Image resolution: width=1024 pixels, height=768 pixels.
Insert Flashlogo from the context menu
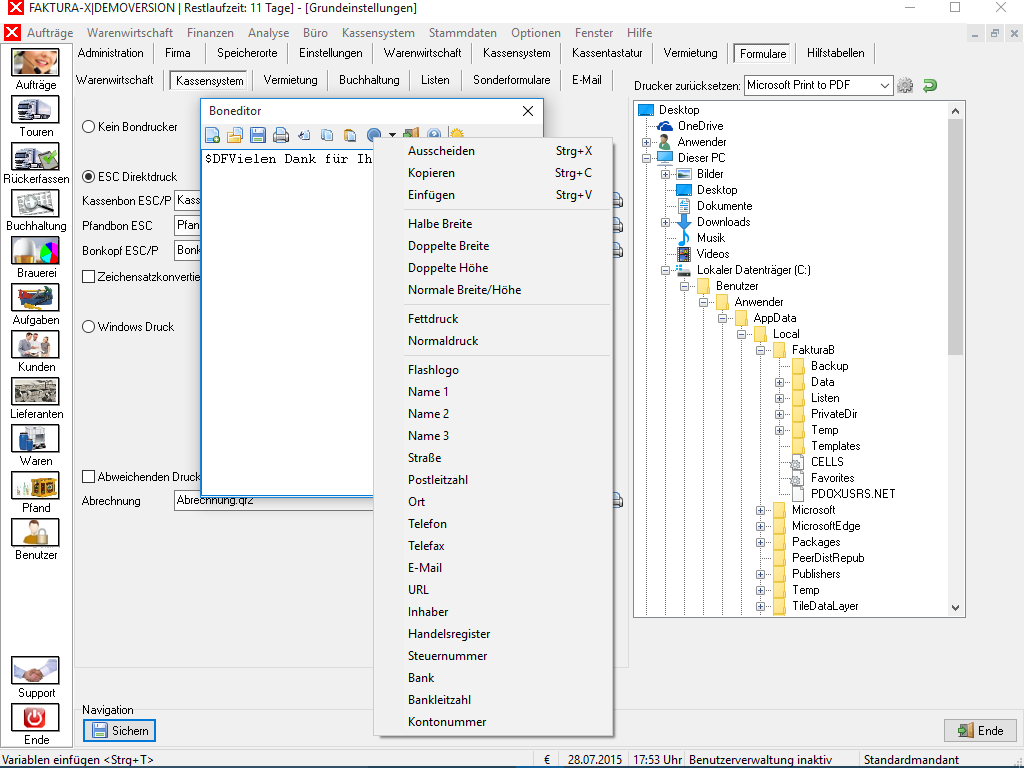493,370
